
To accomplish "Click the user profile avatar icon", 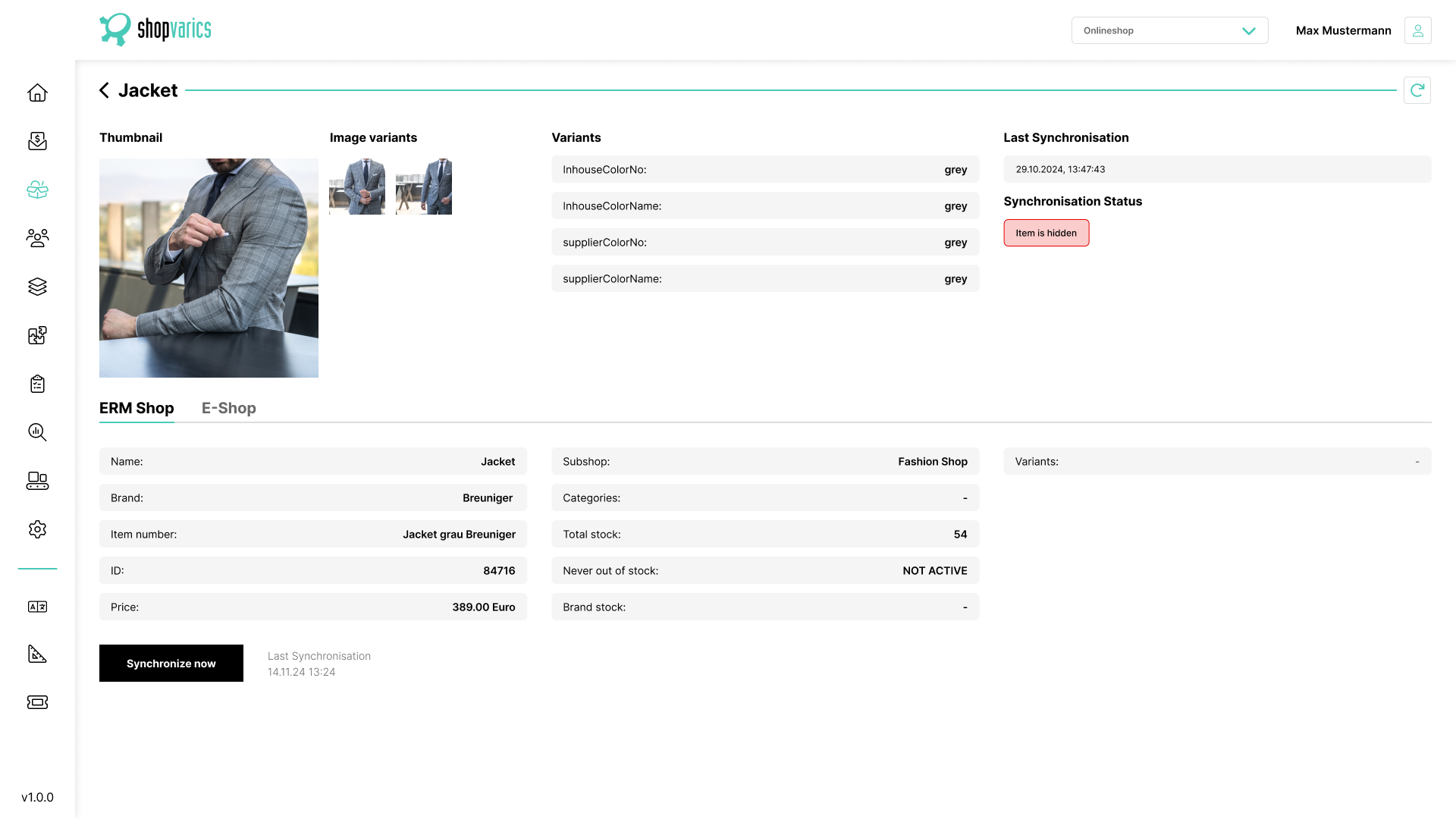I will click(x=1417, y=30).
